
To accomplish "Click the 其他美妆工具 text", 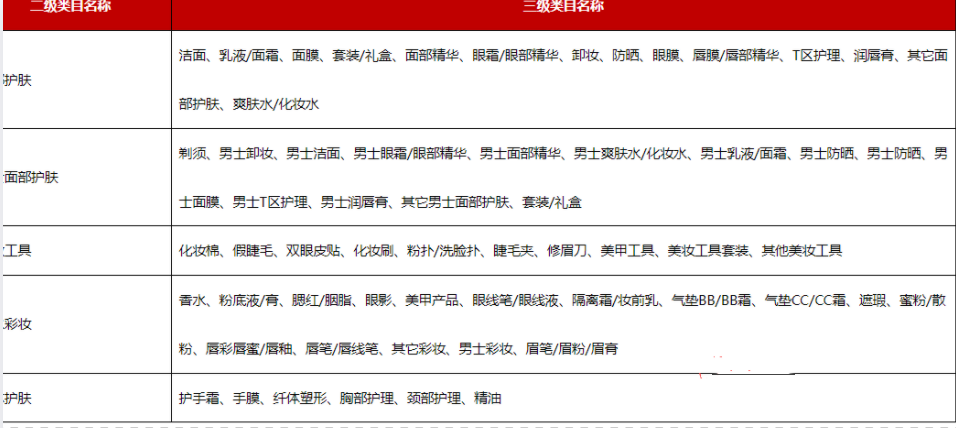I will click(x=801, y=251).
